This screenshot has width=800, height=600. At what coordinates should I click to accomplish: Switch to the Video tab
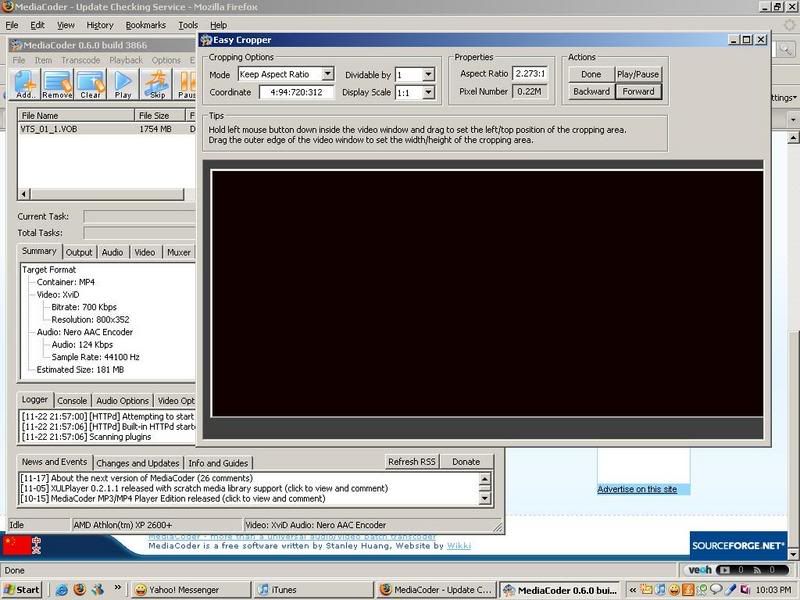point(145,252)
